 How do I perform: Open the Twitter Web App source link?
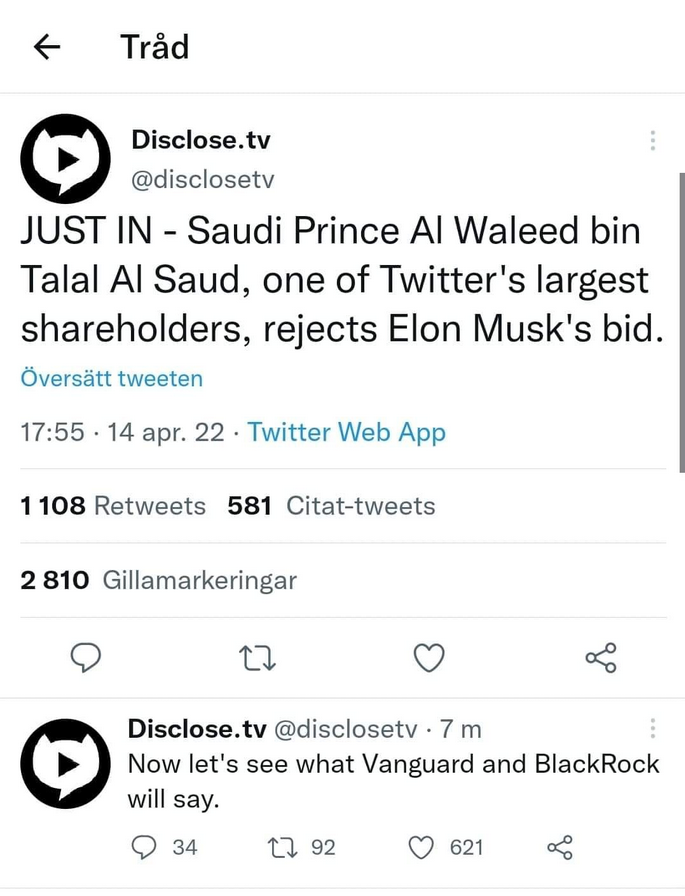(346, 432)
